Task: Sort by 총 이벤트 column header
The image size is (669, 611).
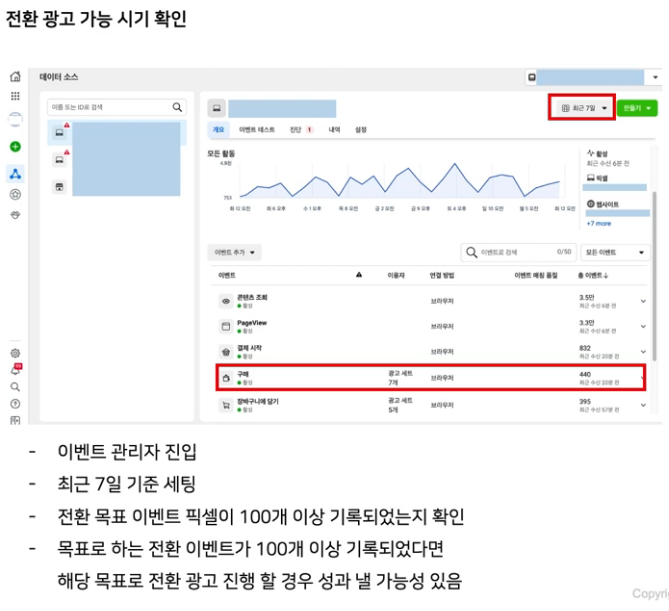Action: pyautogui.click(x=593, y=276)
